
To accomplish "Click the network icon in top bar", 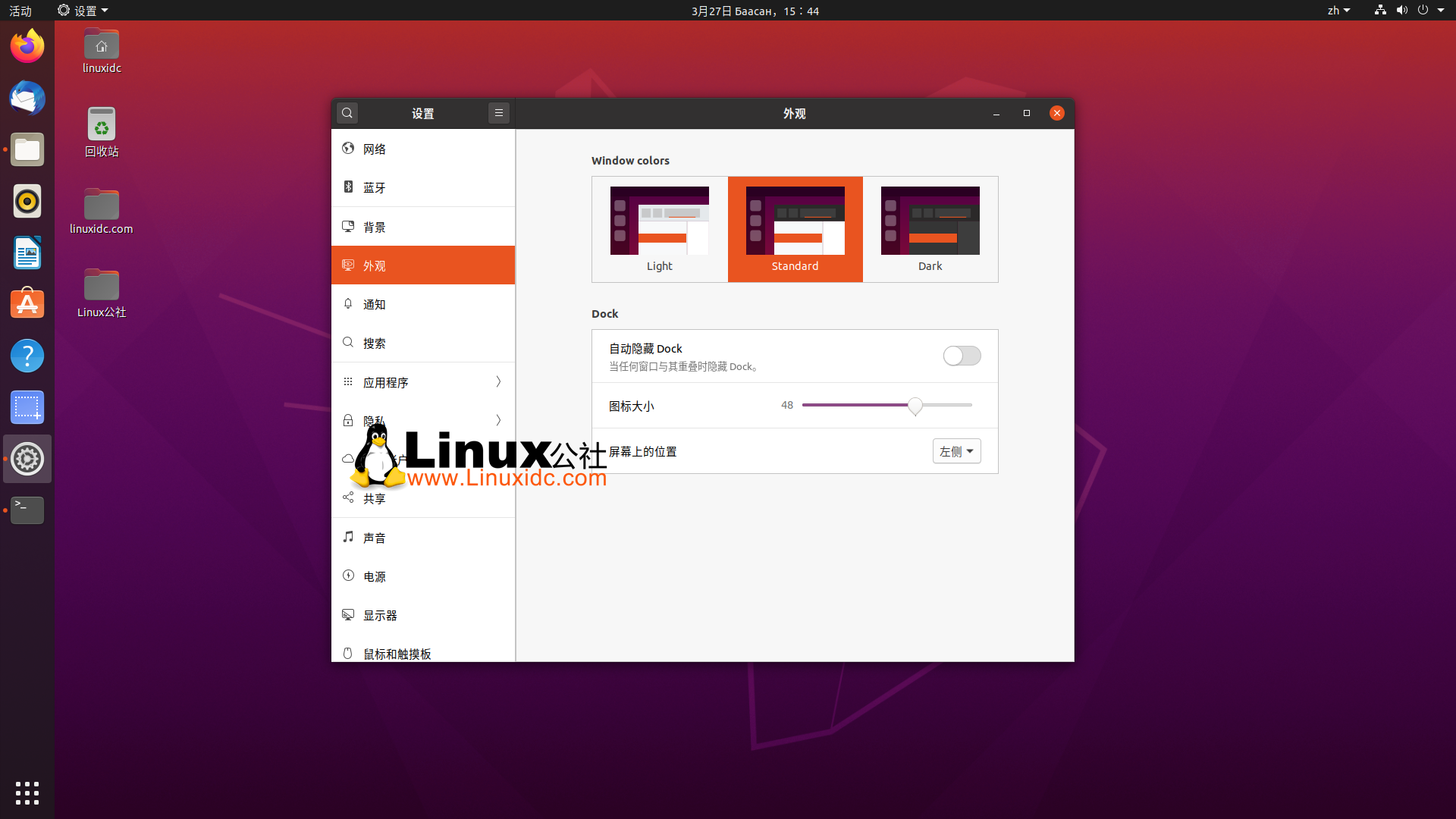I will (1380, 10).
